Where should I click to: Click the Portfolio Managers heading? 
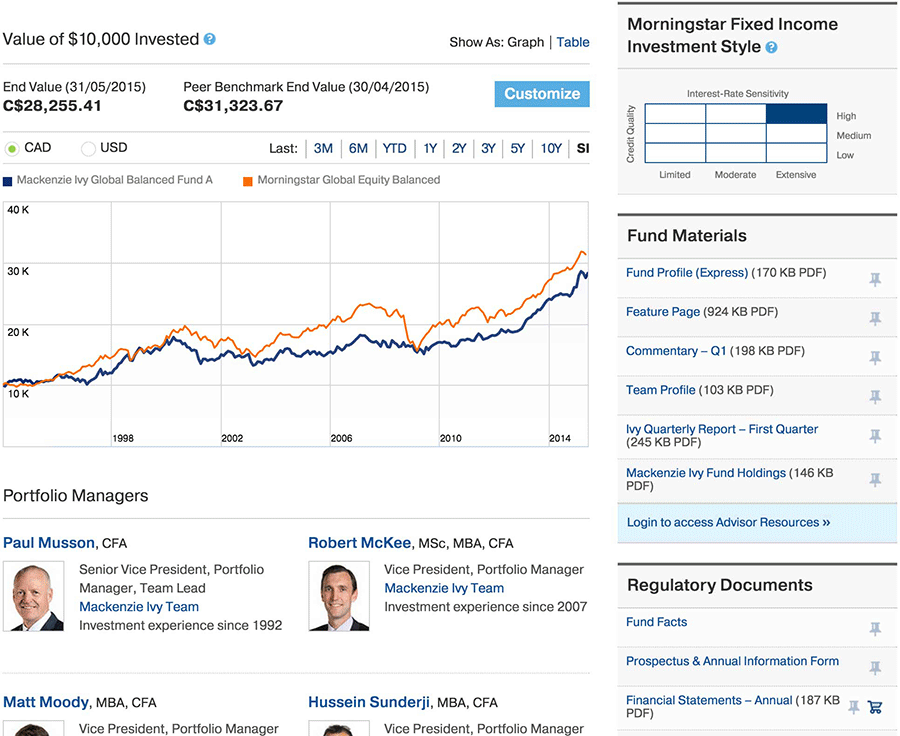pos(76,495)
